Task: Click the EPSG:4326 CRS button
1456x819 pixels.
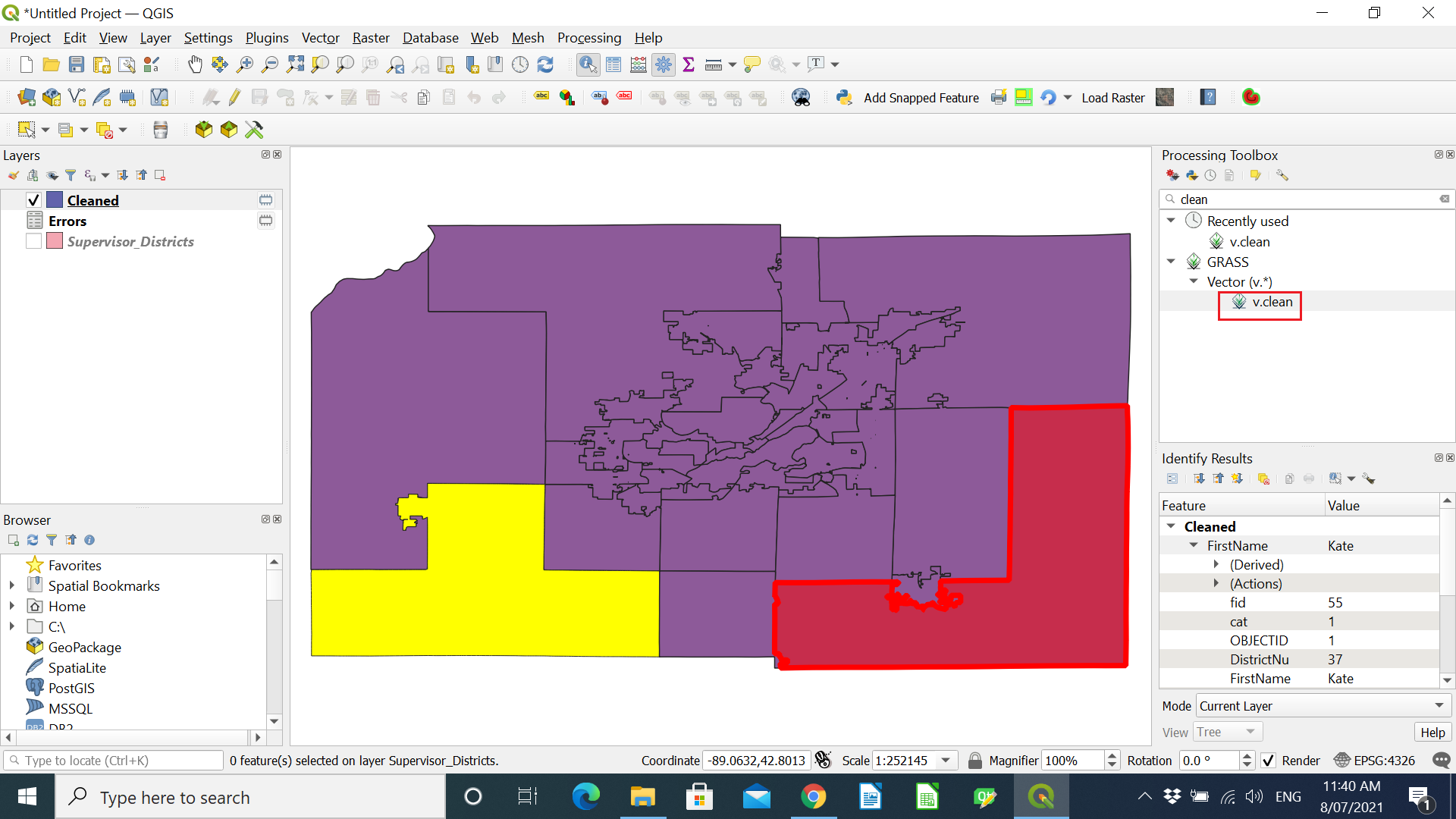Action: click(1375, 761)
